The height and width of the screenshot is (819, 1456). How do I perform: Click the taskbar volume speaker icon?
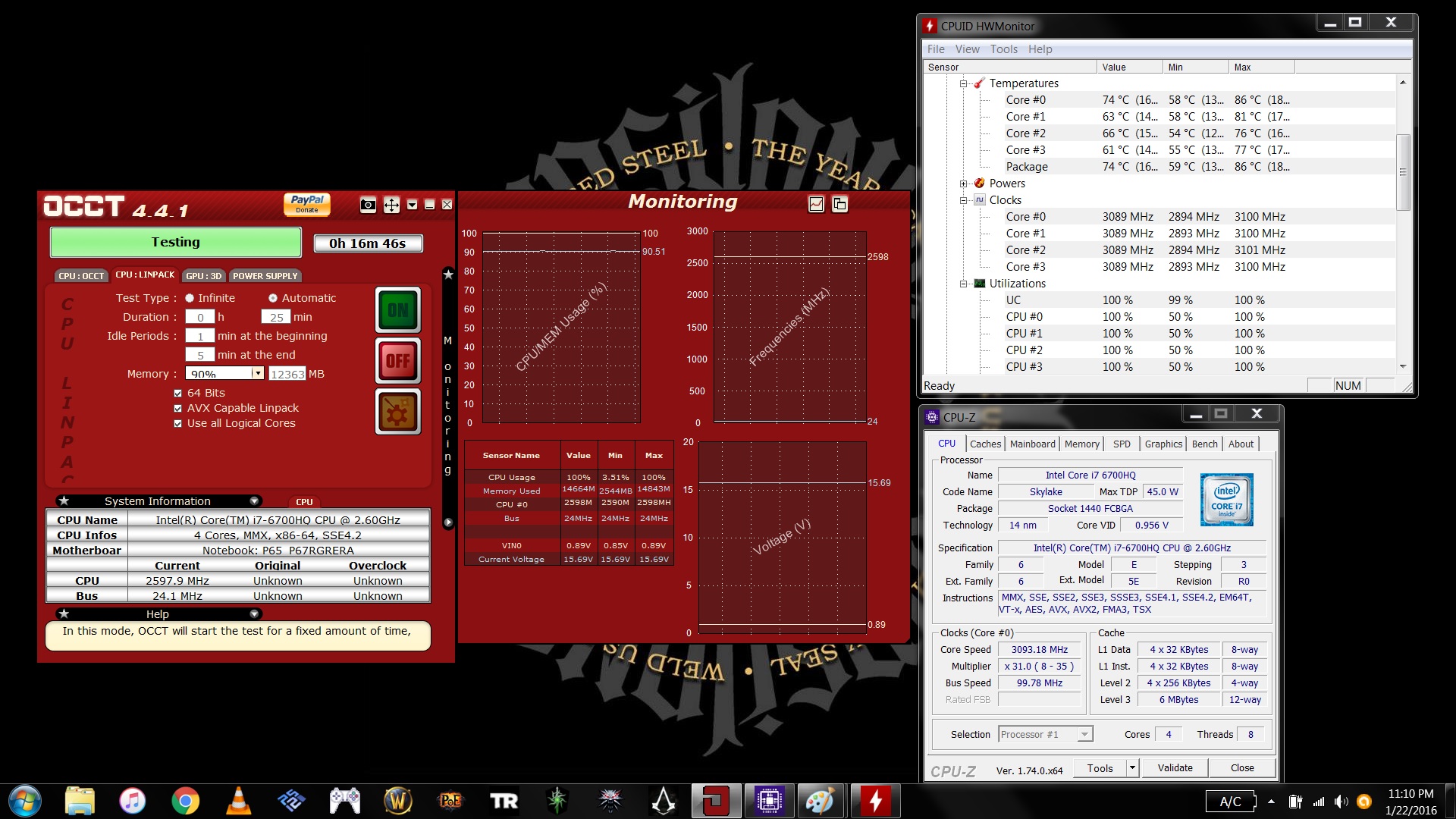pos(1341,802)
